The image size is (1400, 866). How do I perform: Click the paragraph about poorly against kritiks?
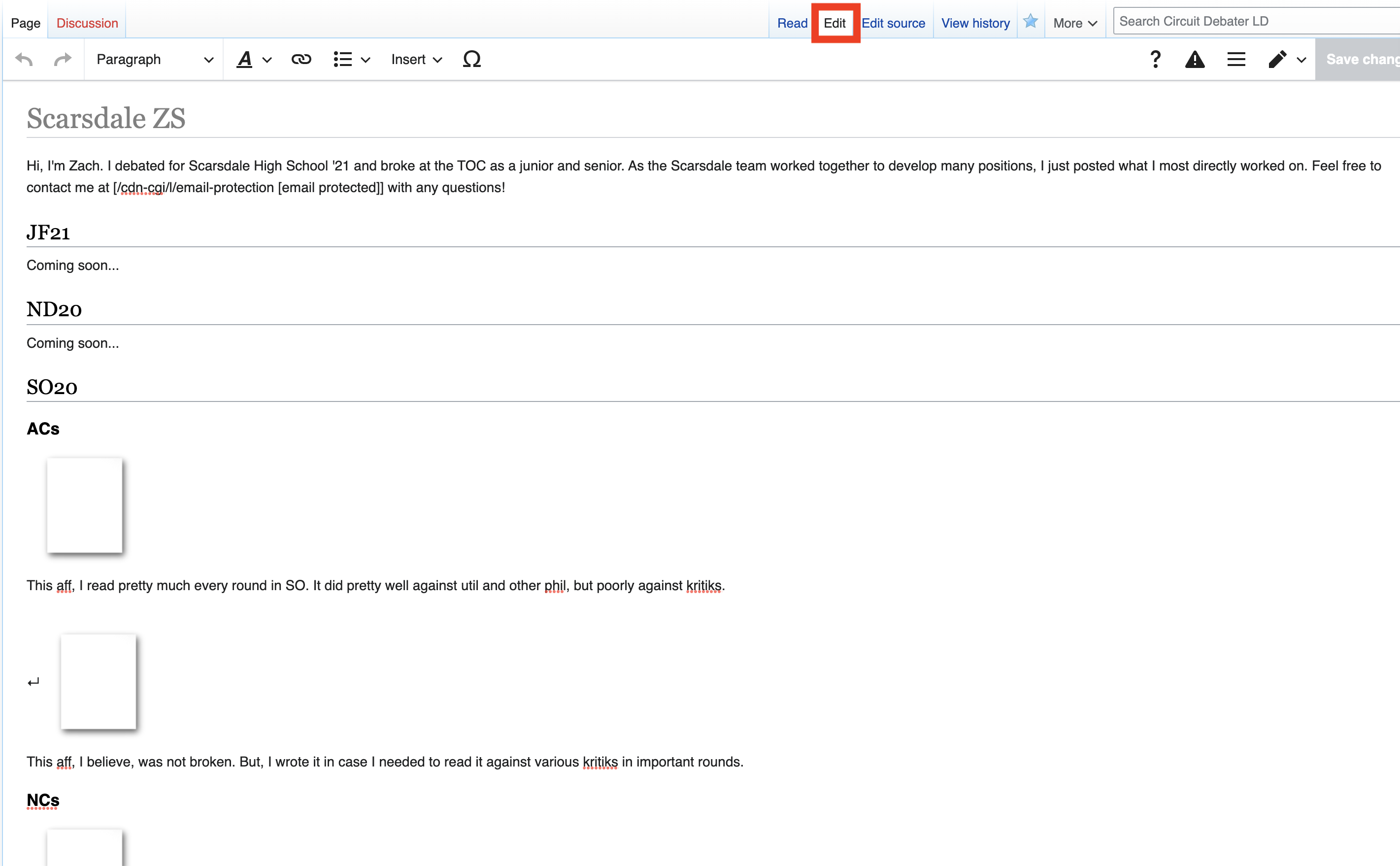376,585
